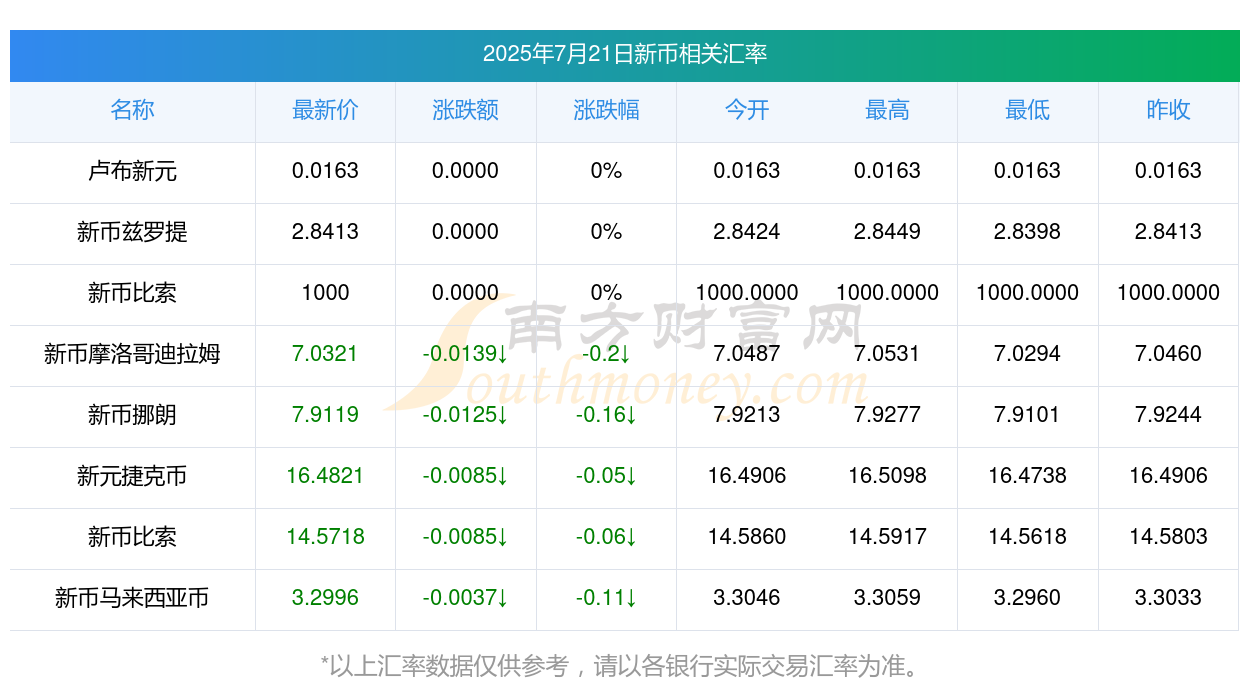Select the change amount -0.0125↓
This screenshot has height=698, width=1250.
(465, 415)
